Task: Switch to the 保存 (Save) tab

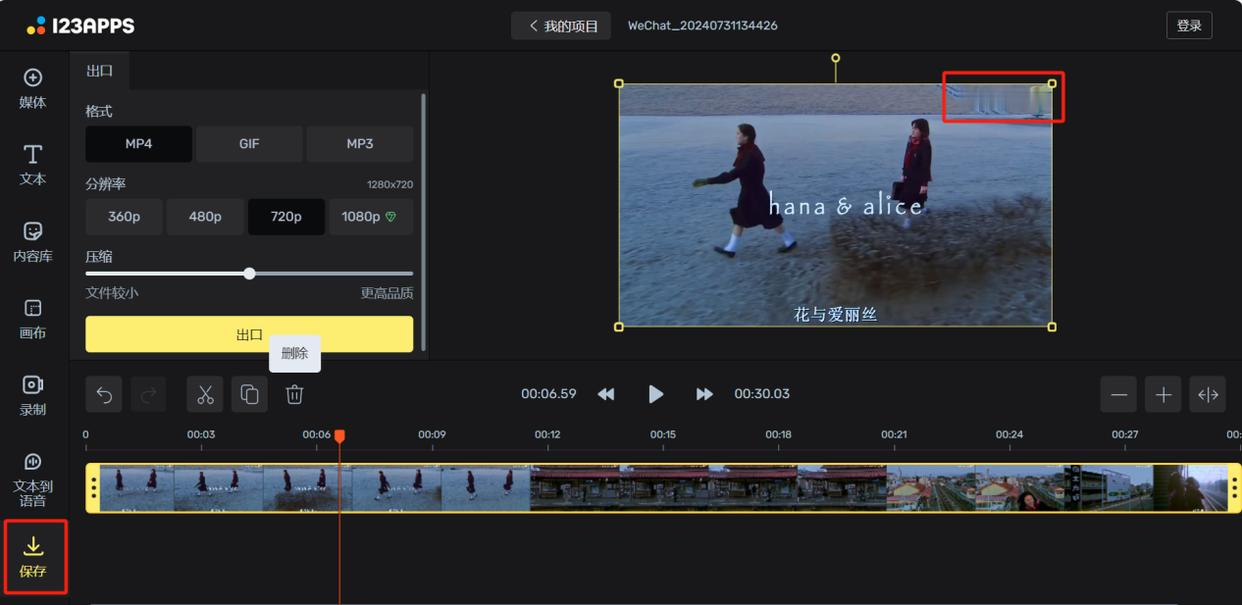Action: 34,556
